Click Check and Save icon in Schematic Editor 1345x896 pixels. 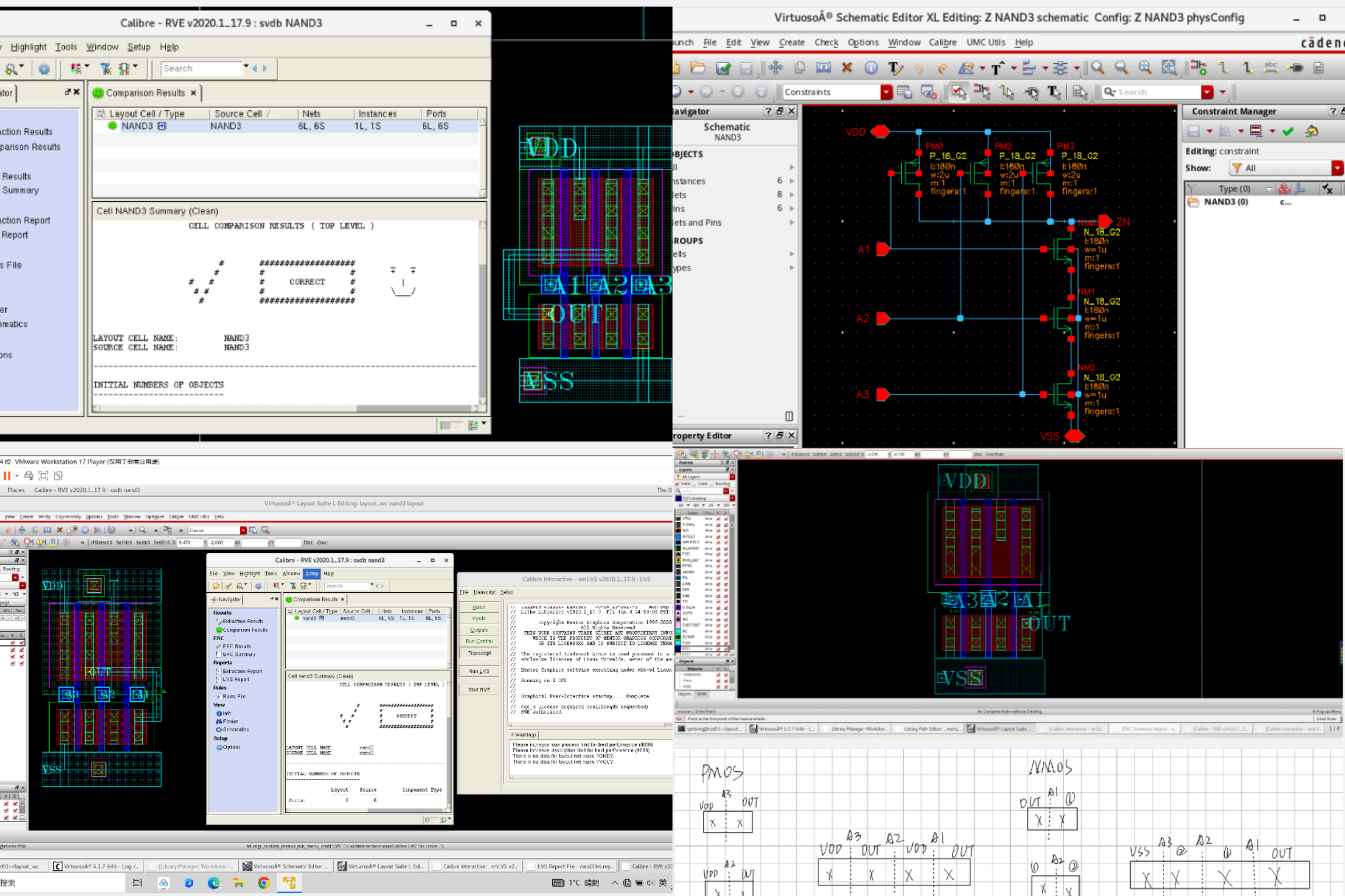coord(723,68)
